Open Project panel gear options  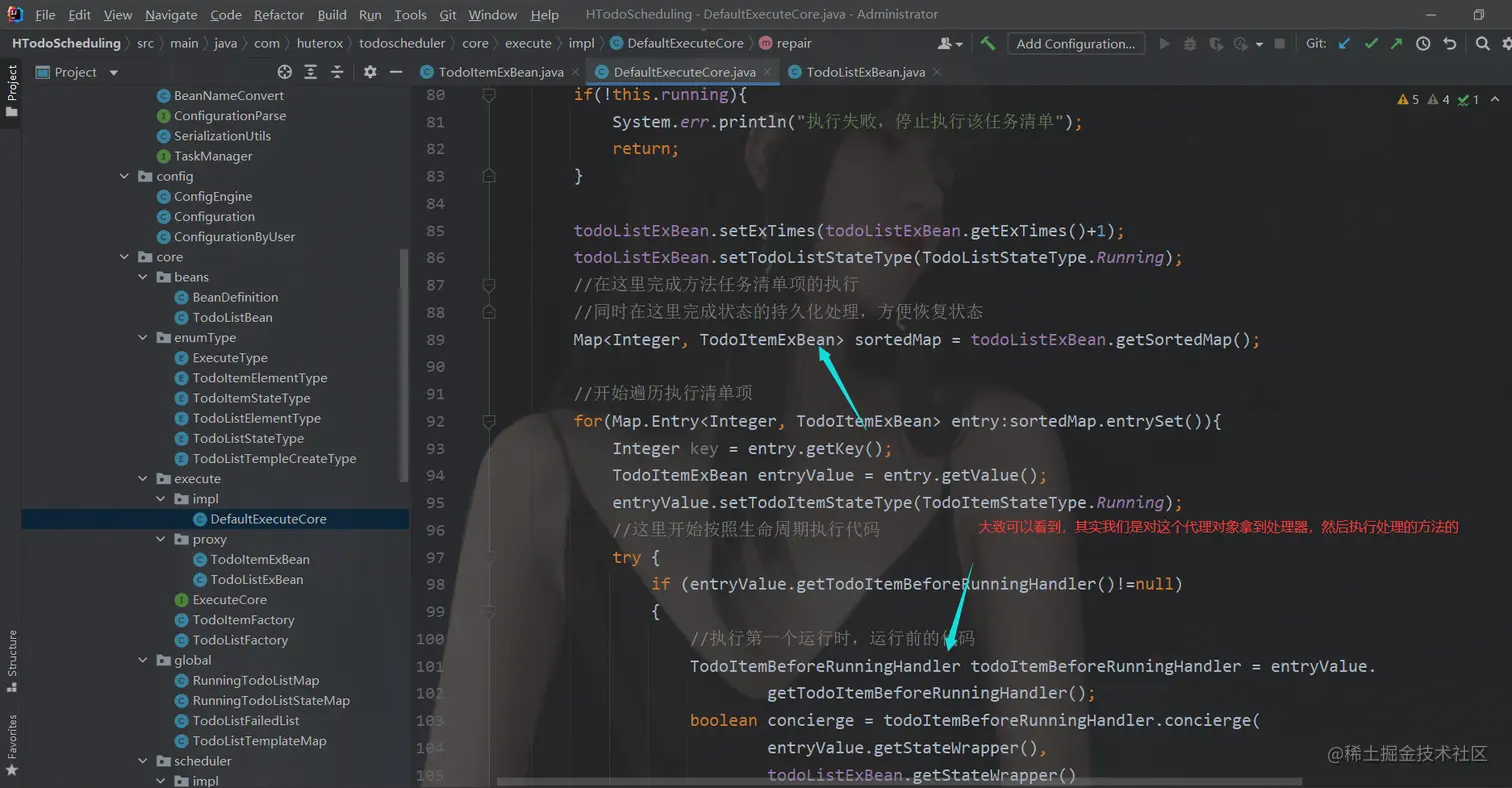(370, 72)
